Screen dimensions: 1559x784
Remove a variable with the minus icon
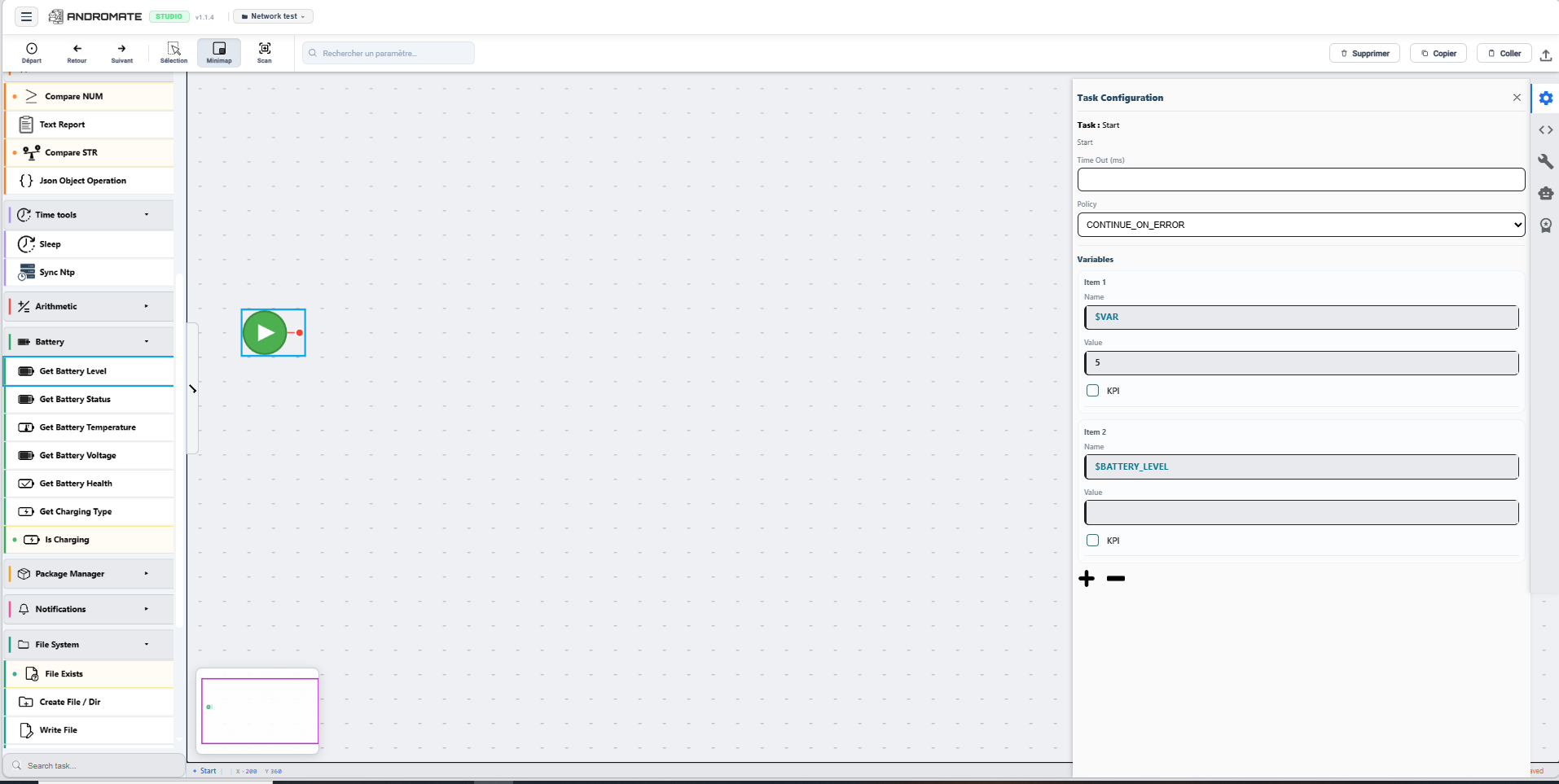click(1116, 579)
